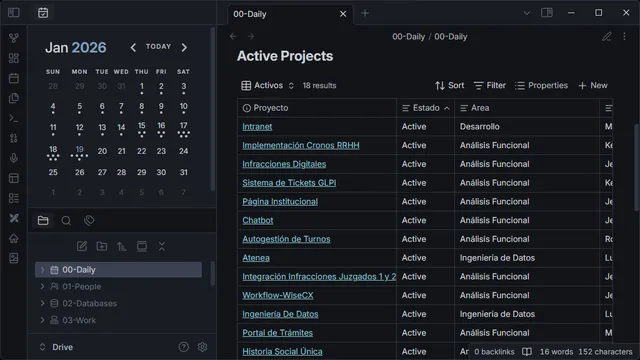Screen dimensions: 640x360
Task: Click the 00-Daily breadcrumb parent folder
Action: [x=409, y=37]
